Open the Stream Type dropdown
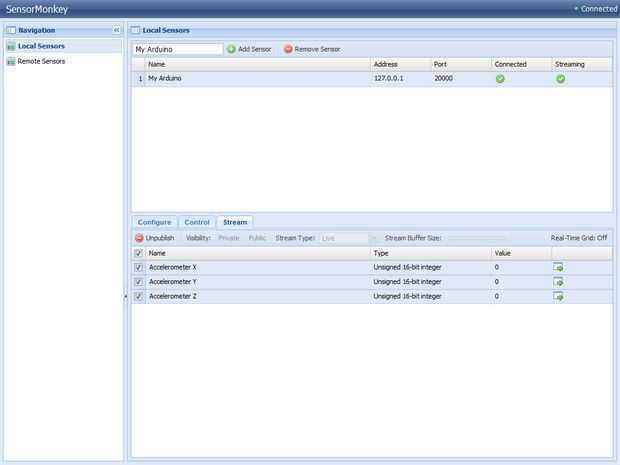Image resolution: width=620 pixels, height=465 pixels. pos(373,238)
